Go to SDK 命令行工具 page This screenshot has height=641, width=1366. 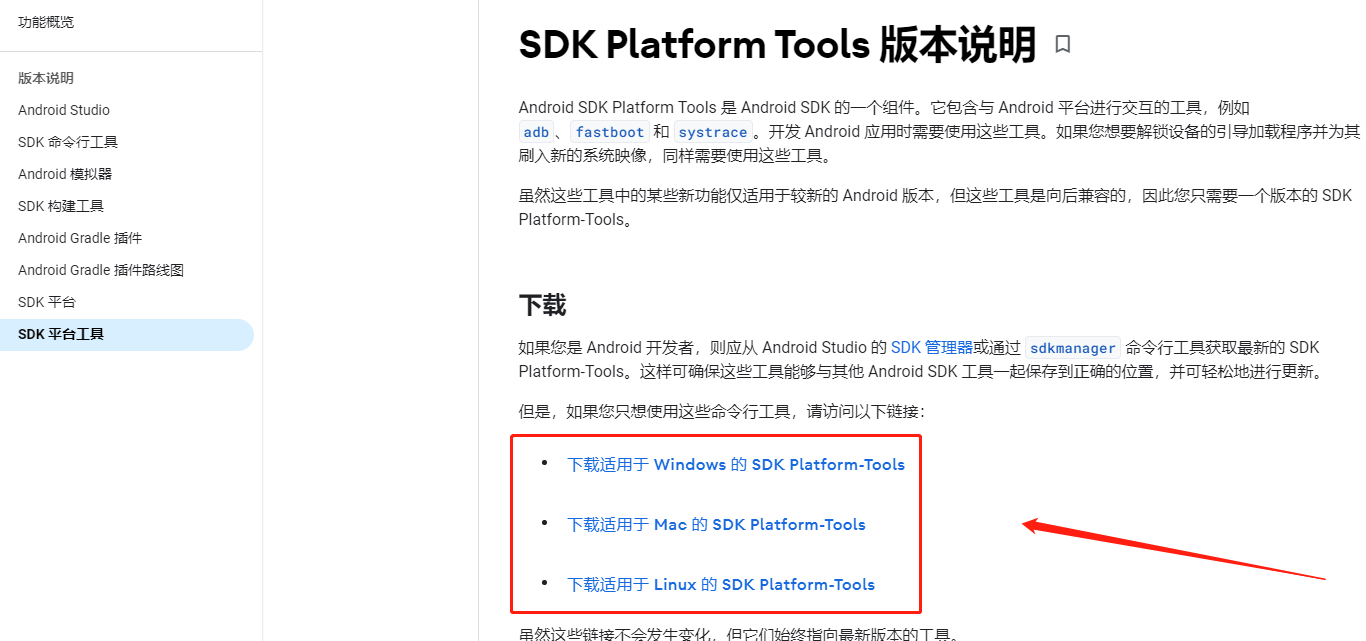point(68,142)
